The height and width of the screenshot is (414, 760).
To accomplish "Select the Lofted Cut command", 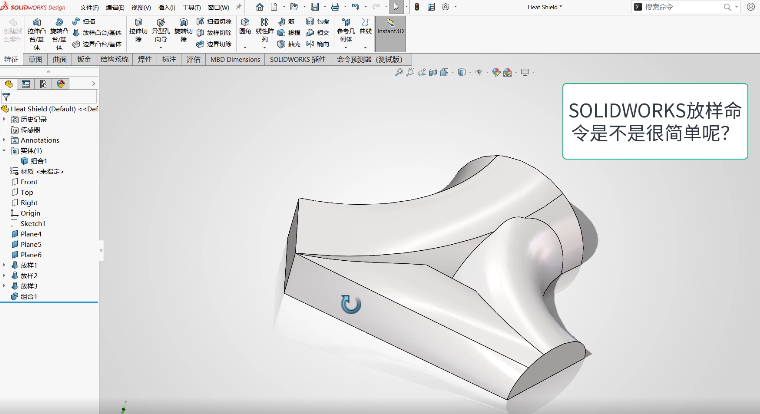I will click(x=214, y=32).
